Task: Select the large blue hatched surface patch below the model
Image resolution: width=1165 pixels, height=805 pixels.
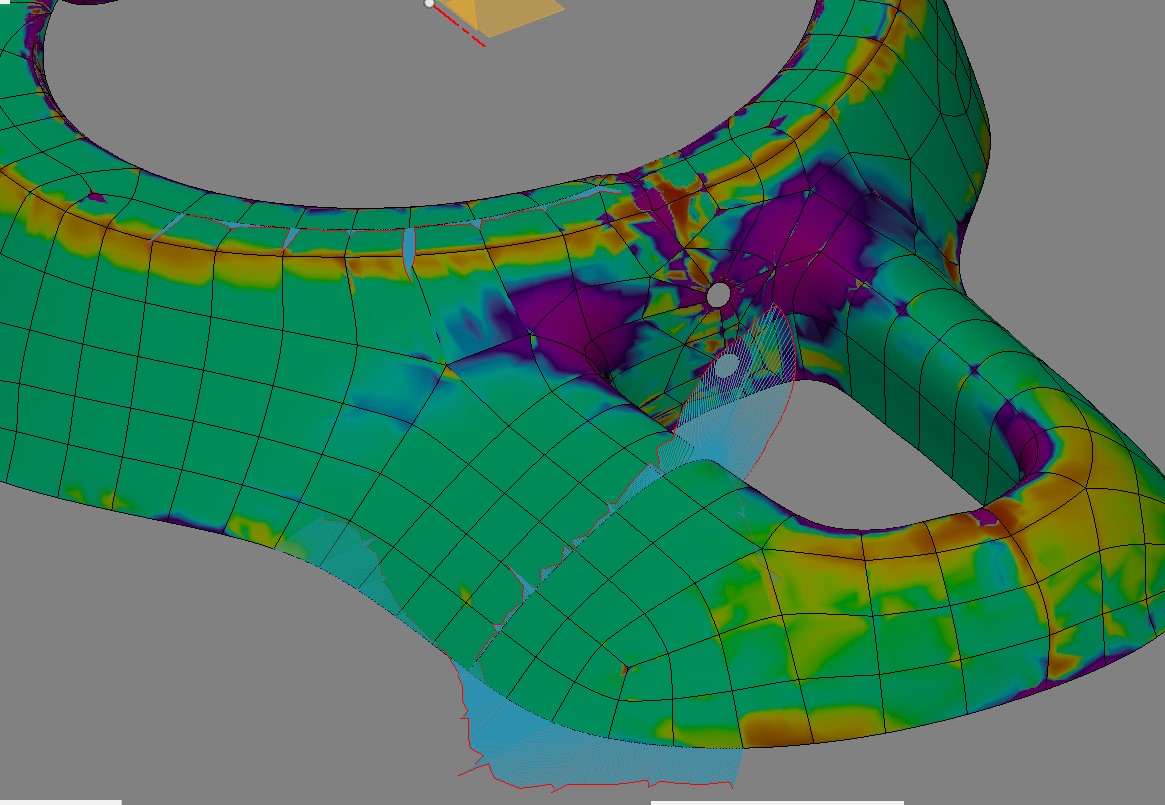Action: [x=594, y=743]
